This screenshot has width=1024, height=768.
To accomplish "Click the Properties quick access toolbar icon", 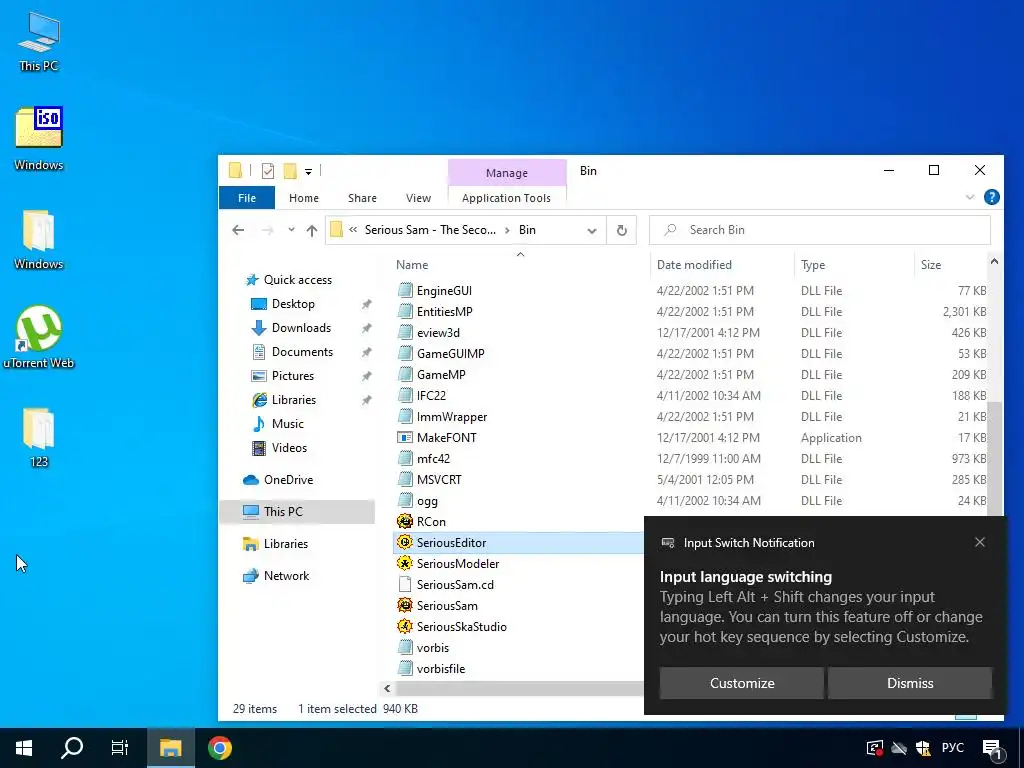I will pos(268,171).
